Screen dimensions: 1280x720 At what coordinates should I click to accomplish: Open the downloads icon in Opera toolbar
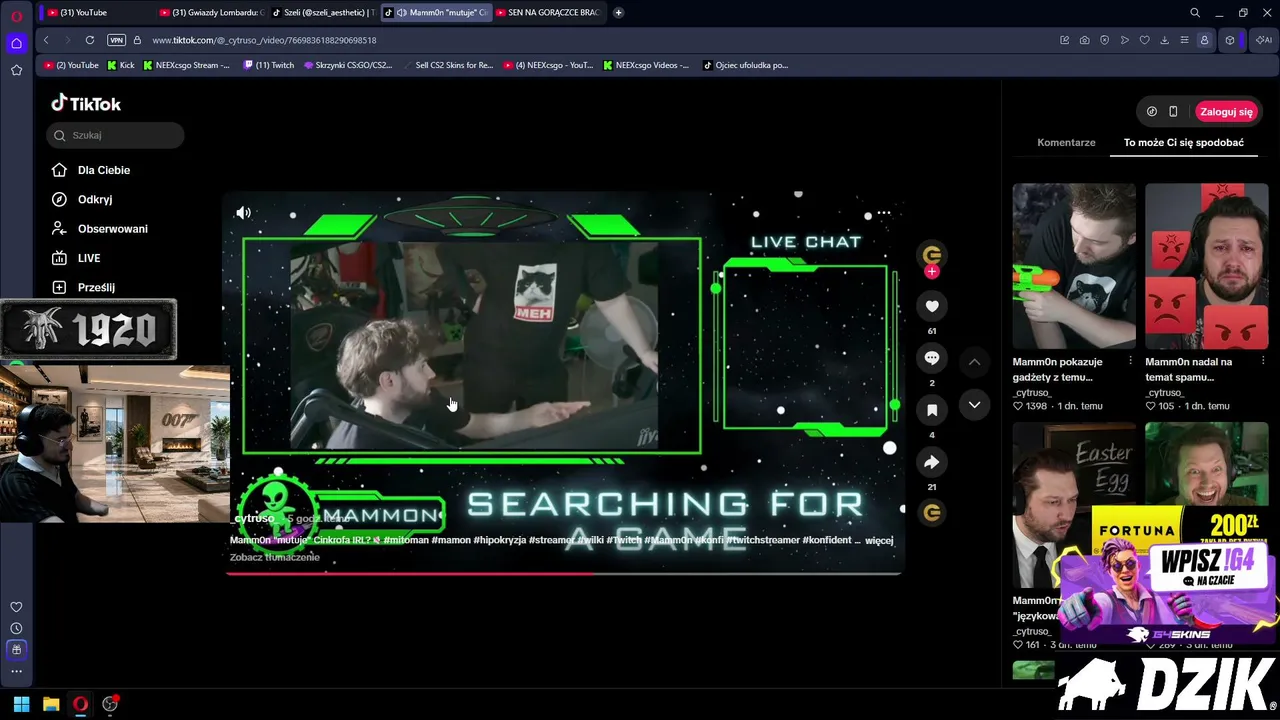click(x=1164, y=40)
